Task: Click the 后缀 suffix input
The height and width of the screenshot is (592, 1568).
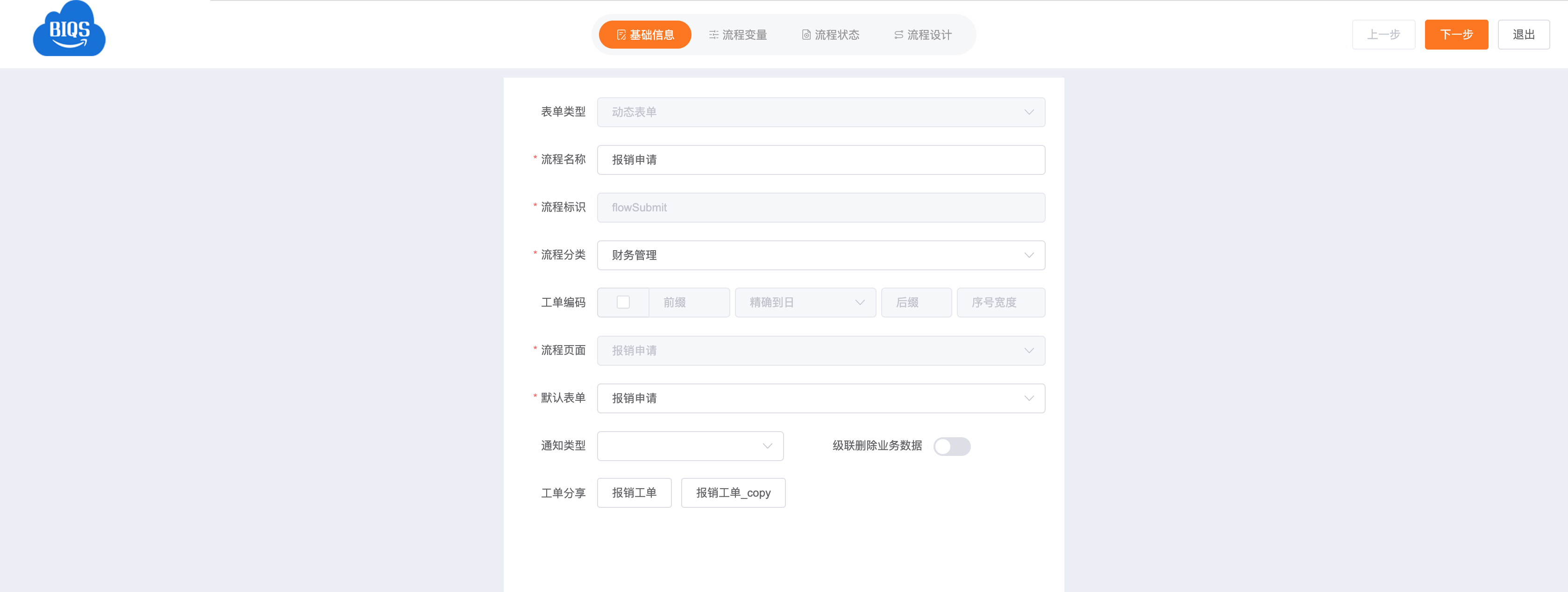Action: click(916, 303)
